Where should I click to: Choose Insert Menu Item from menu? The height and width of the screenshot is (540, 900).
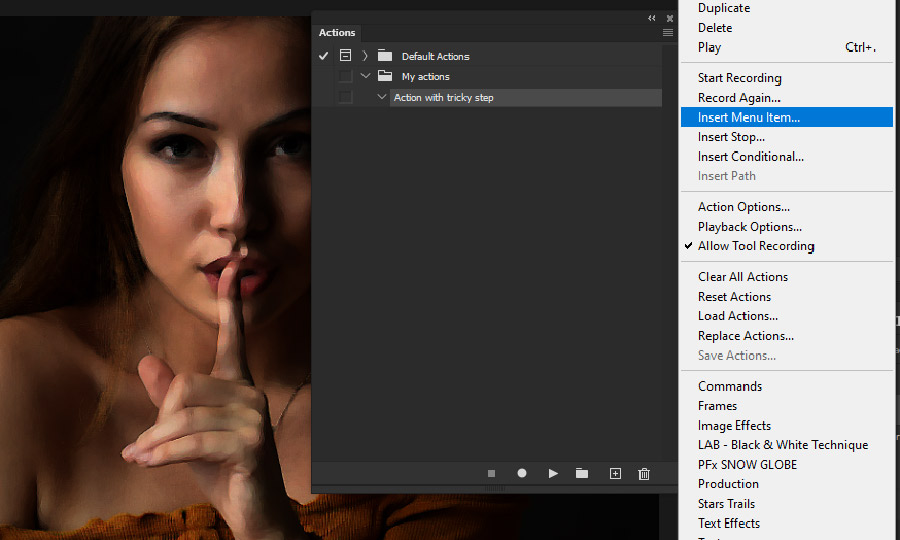tap(748, 117)
